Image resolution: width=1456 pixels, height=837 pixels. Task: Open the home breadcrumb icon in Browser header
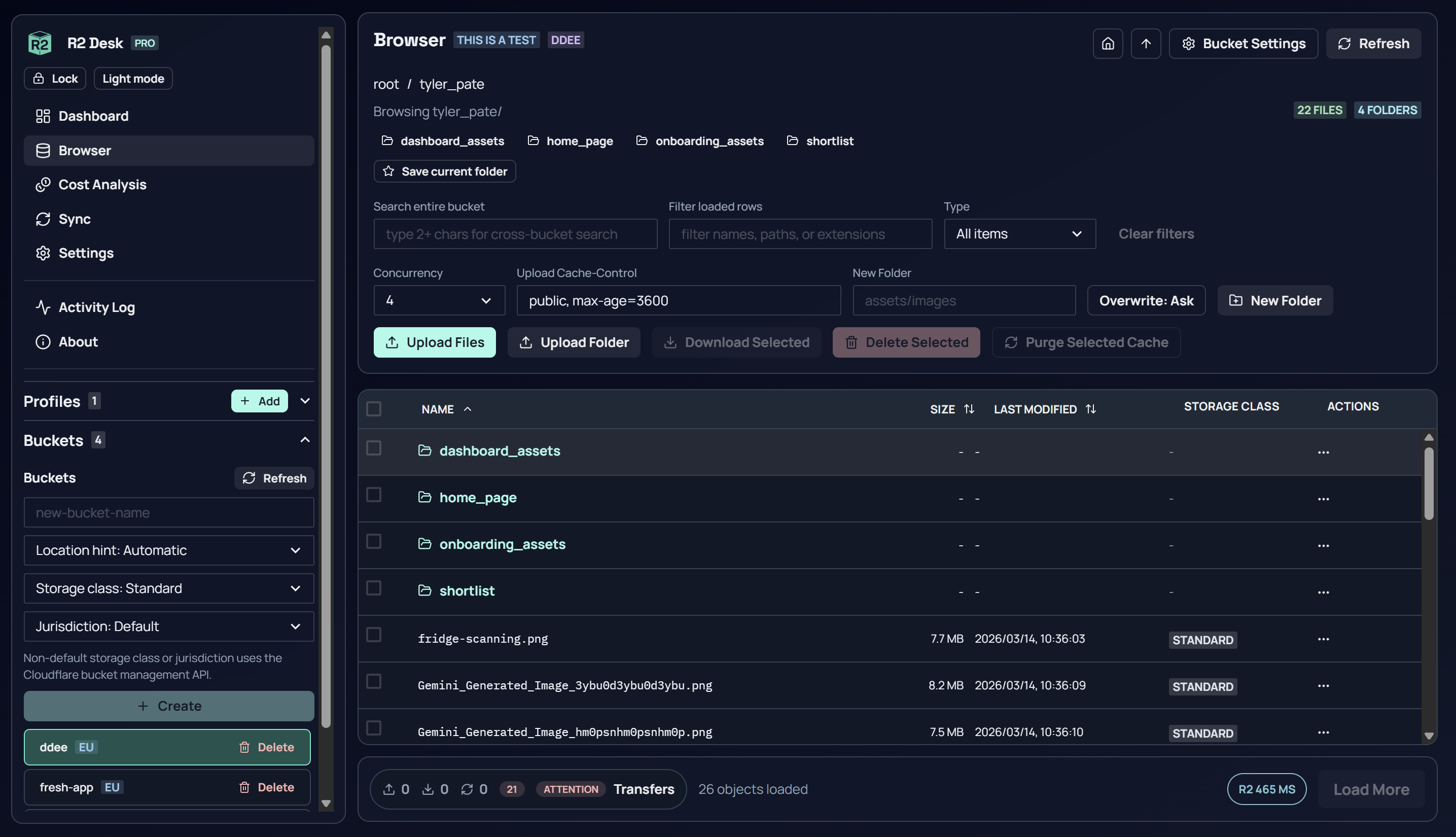click(x=1107, y=43)
